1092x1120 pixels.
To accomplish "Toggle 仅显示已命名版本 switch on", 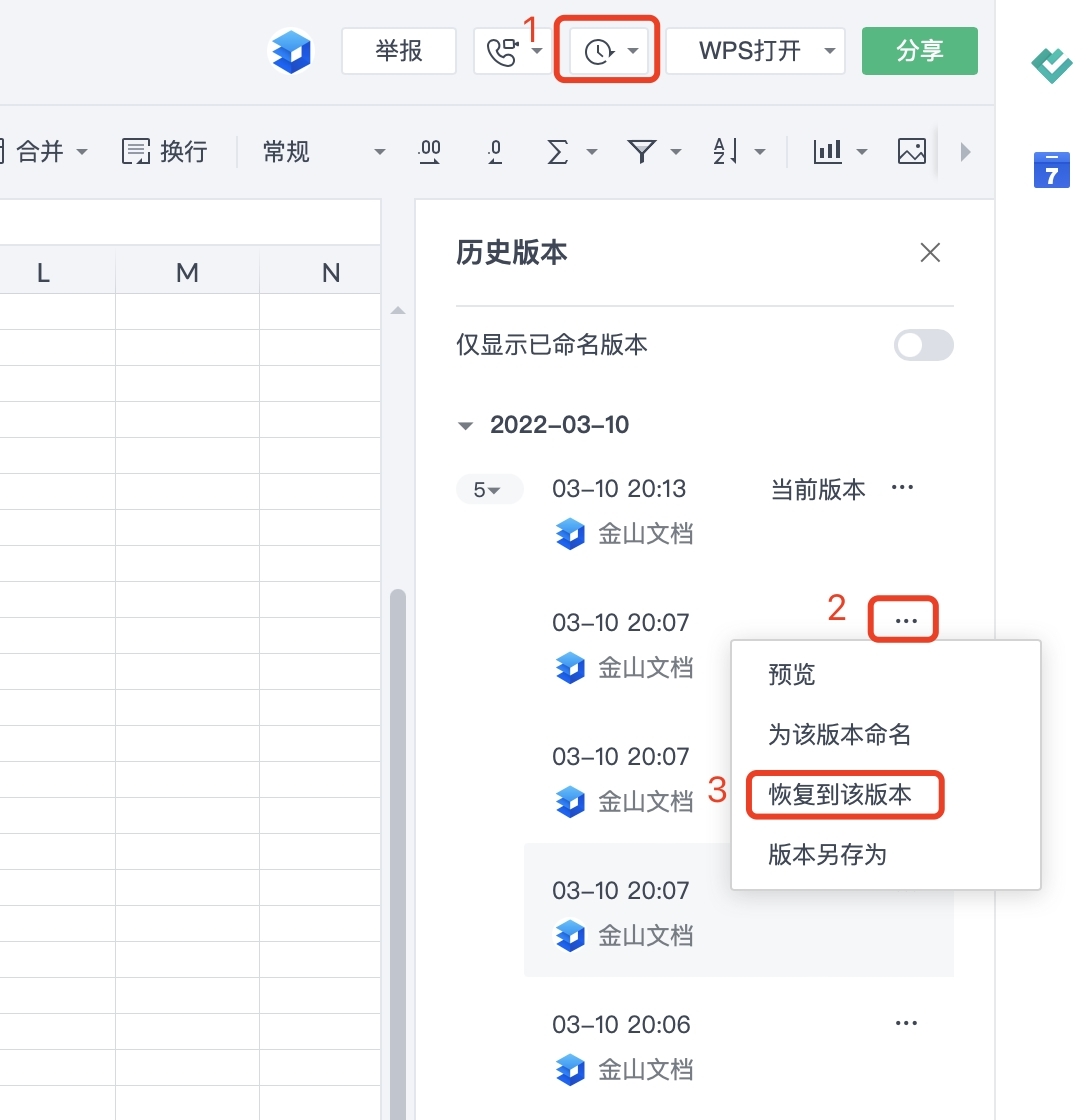I will pos(922,345).
